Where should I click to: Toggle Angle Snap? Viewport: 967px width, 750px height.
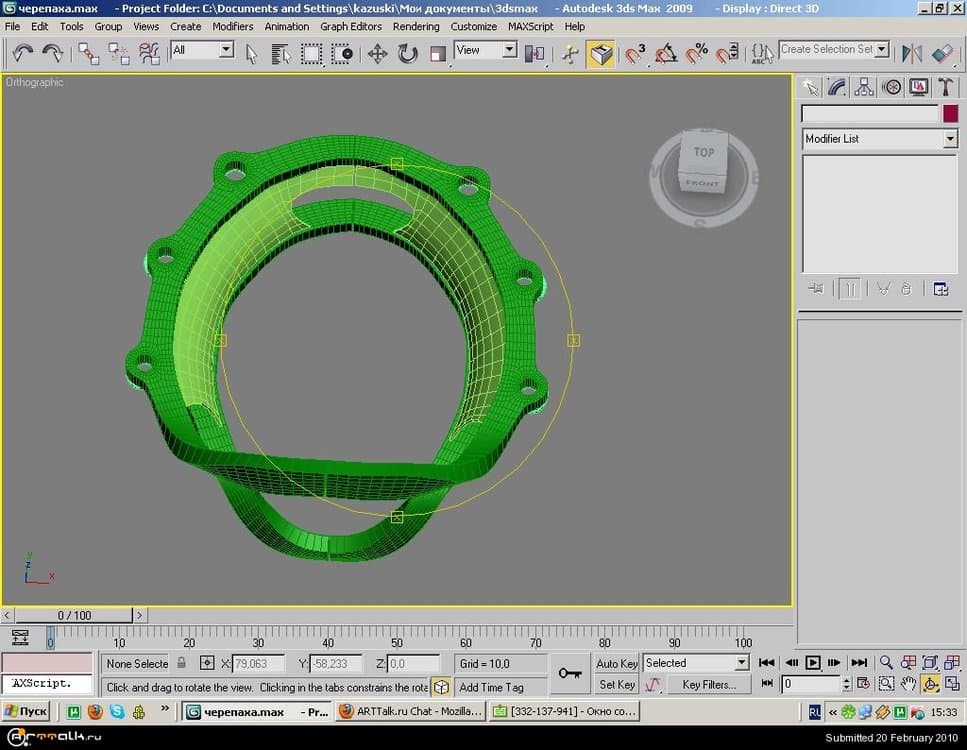tap(665, 54)
